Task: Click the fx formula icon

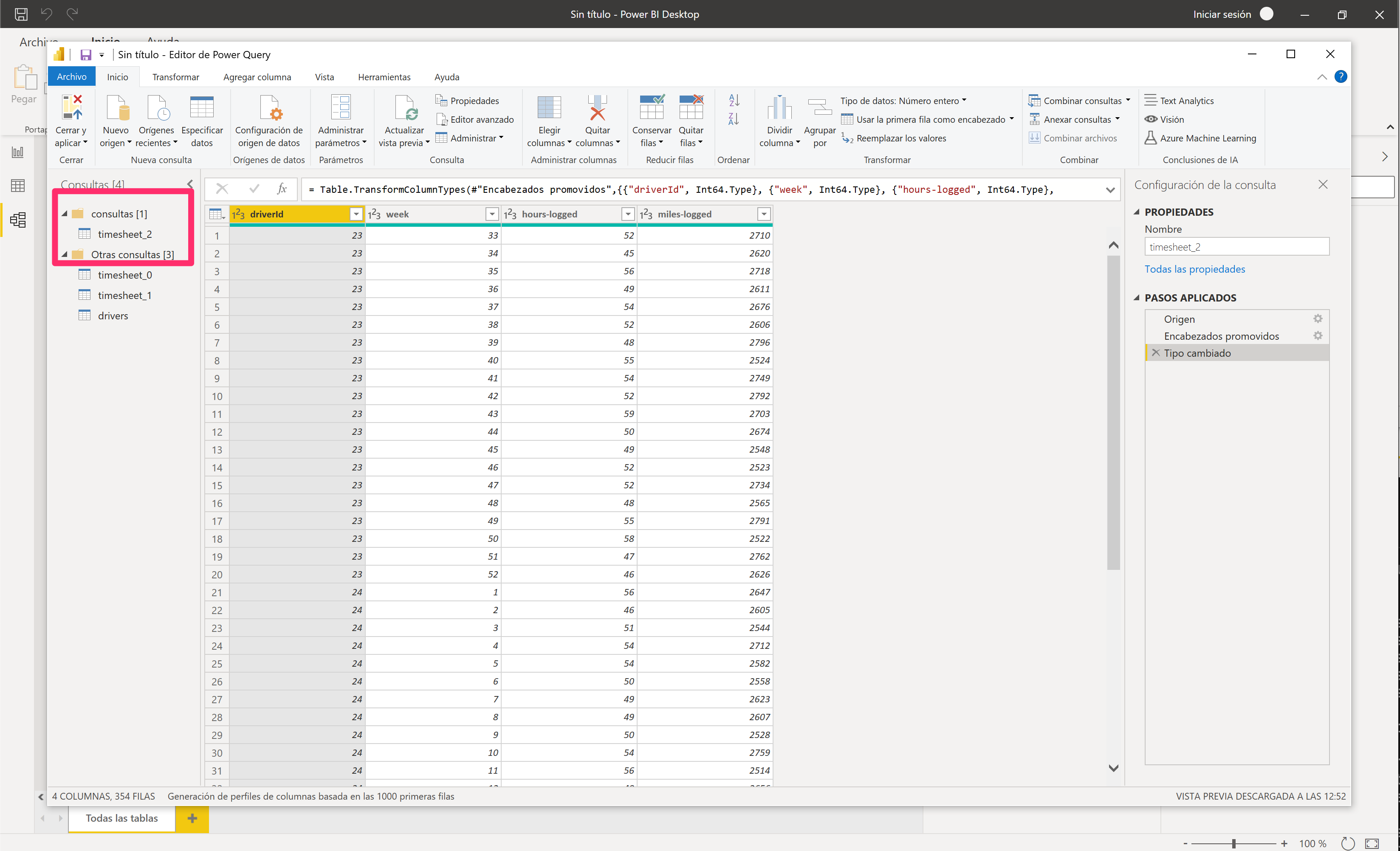Action: (282, 189)
